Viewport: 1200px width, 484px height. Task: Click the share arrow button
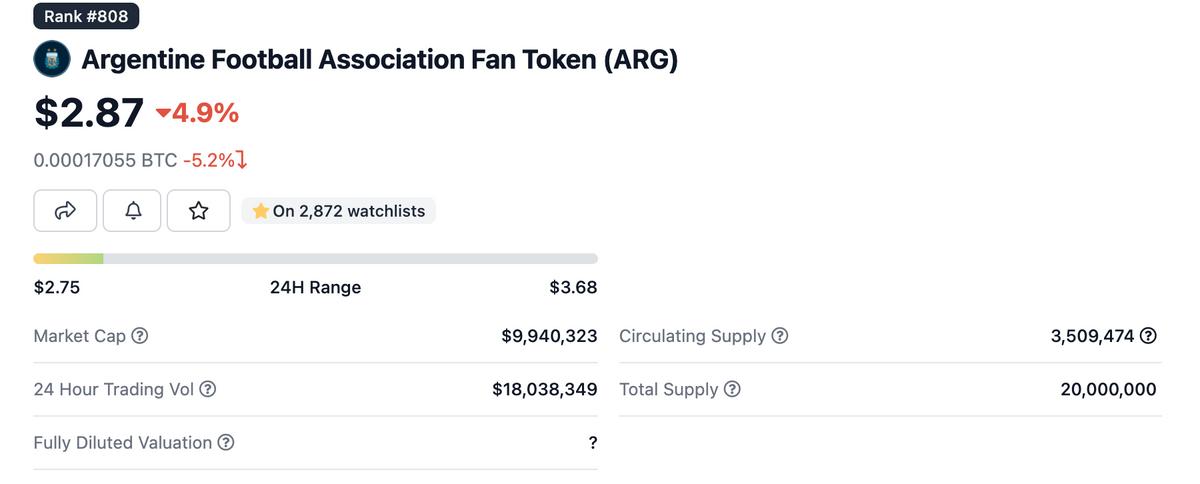coord(65,211)
